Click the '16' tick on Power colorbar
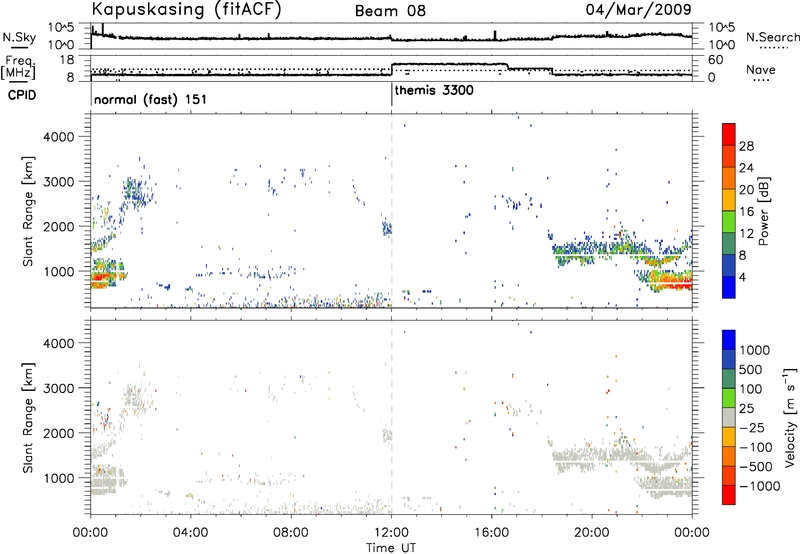Screen dimensions: 800x554 746,212
